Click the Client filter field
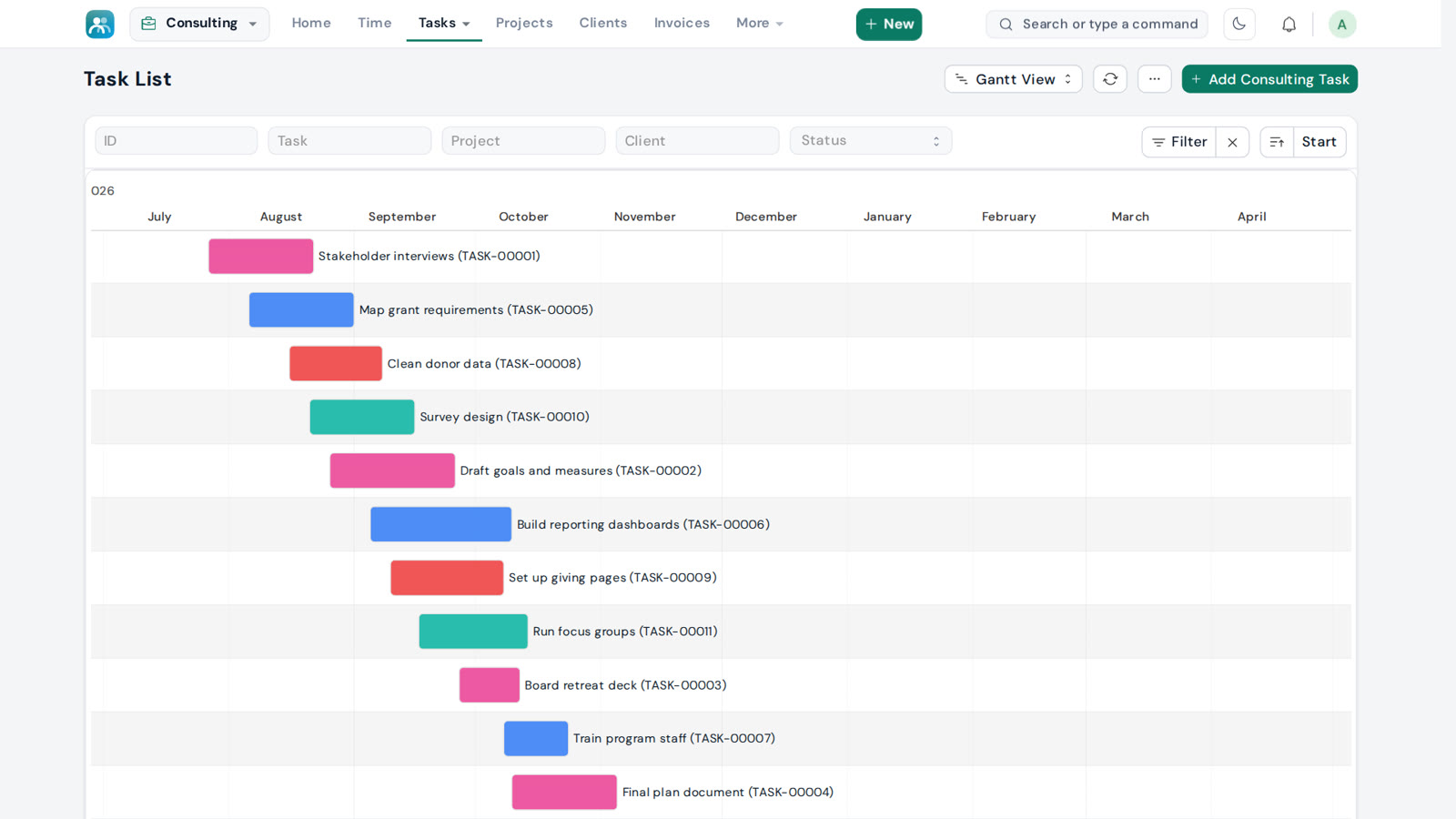Screen dimensions: 1456x819 [x=697, y=141]
